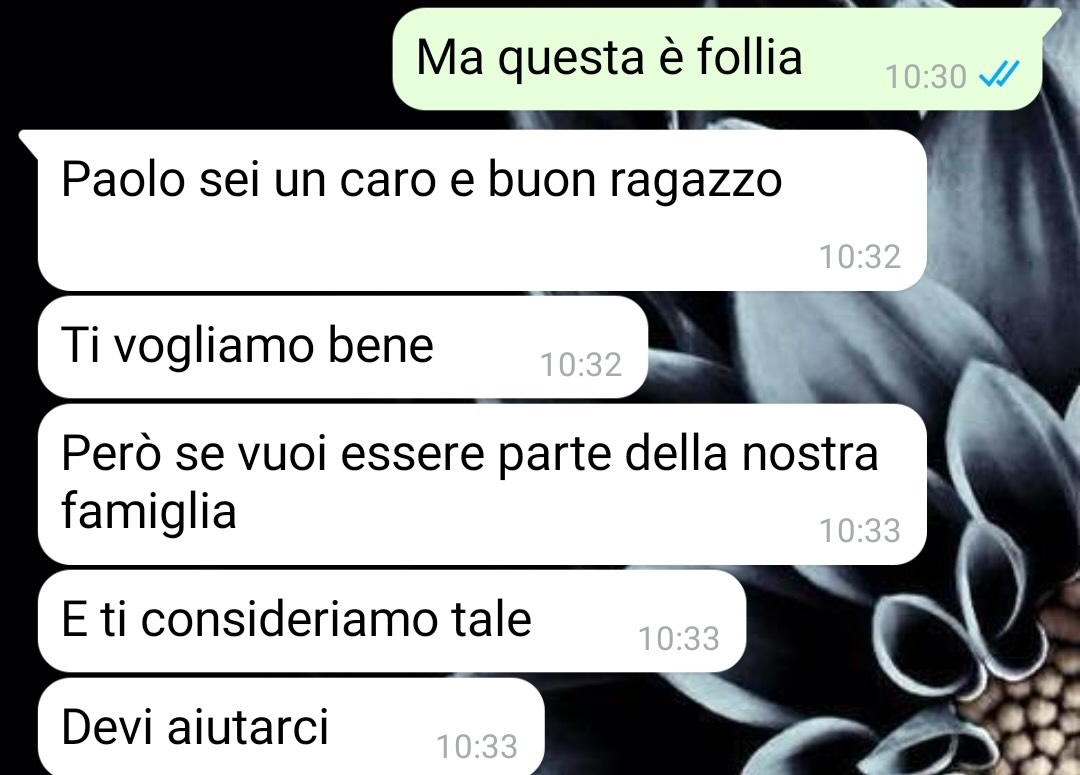Tap the 10:30 timestamp on the sent message

tap(926, 76)
